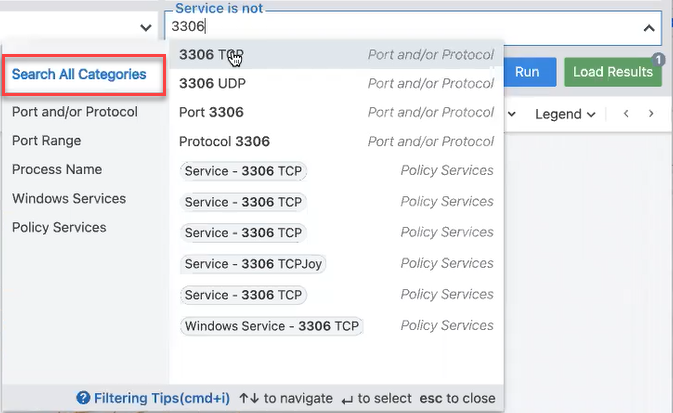Viewport: 673px width, 413px height.
Task: Expand the dropdown left of Service field
Action: tap(146, 29)
